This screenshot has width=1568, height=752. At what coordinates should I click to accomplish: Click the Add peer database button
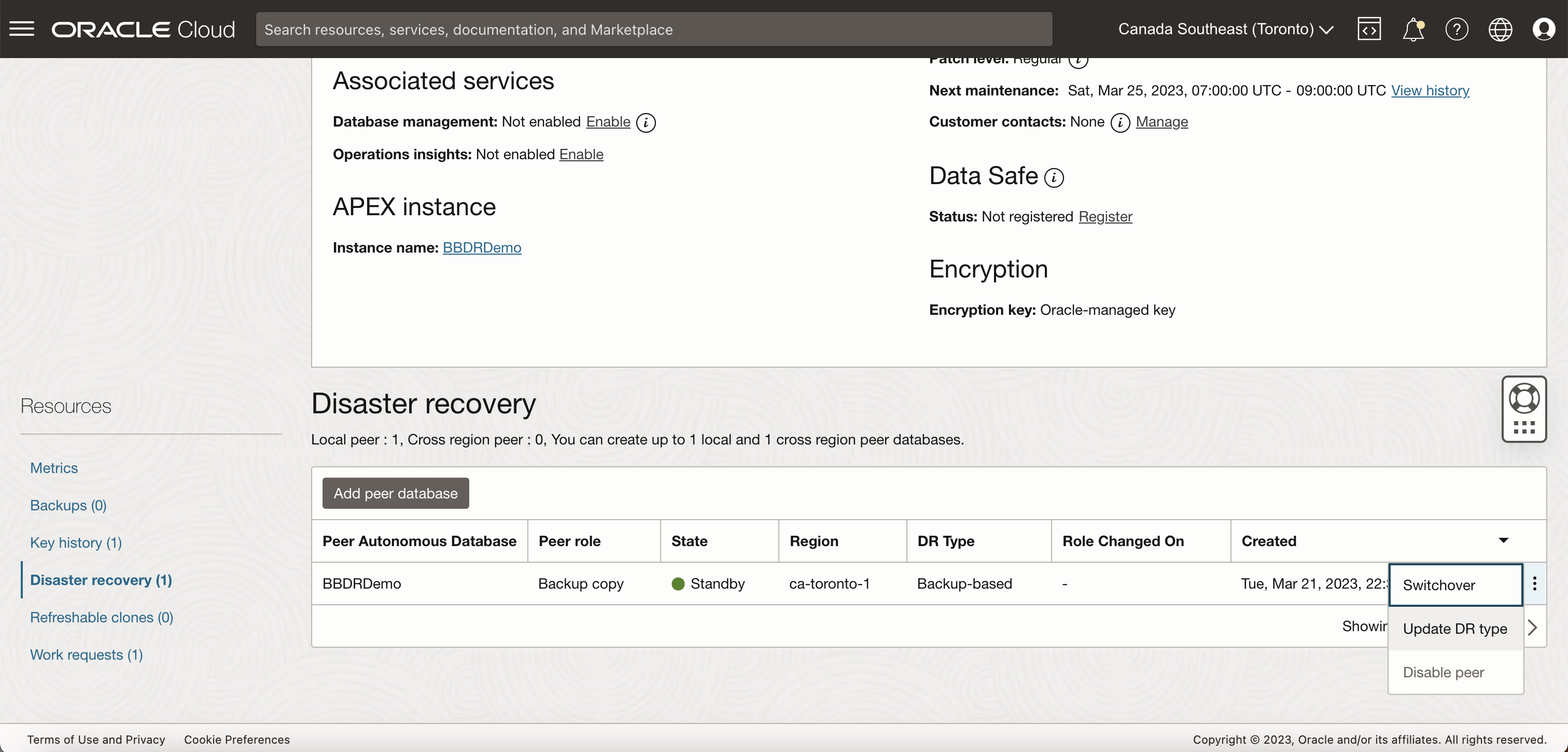point(395,493)
